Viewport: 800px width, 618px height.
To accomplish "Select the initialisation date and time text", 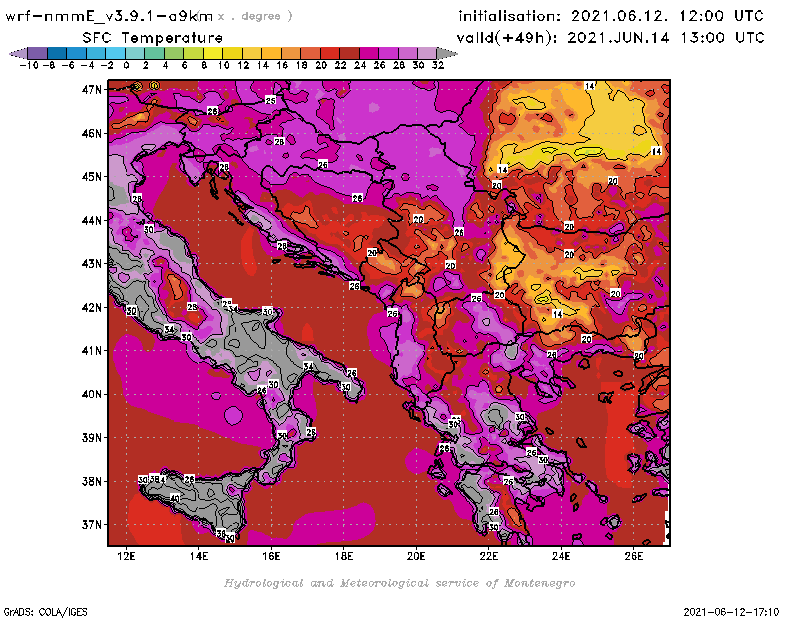I will click(611, 16).
